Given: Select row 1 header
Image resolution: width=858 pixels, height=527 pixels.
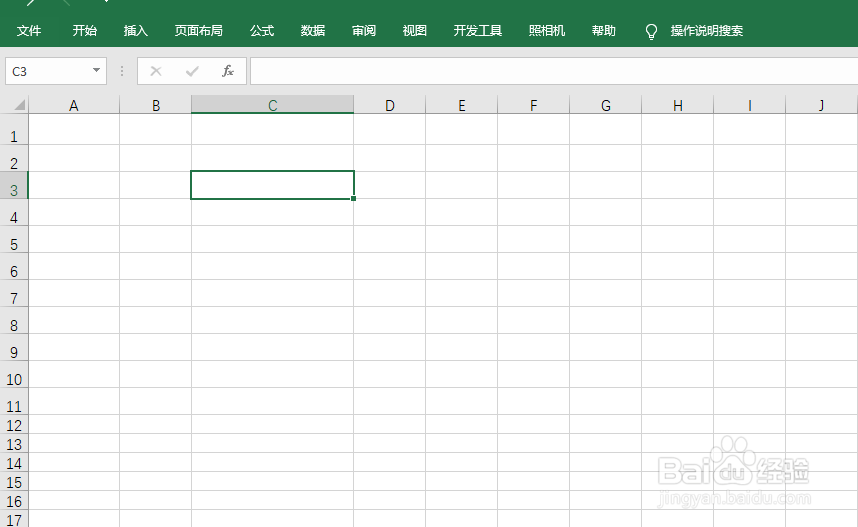Looking at the screenshot, I should [x=14, y=131].
